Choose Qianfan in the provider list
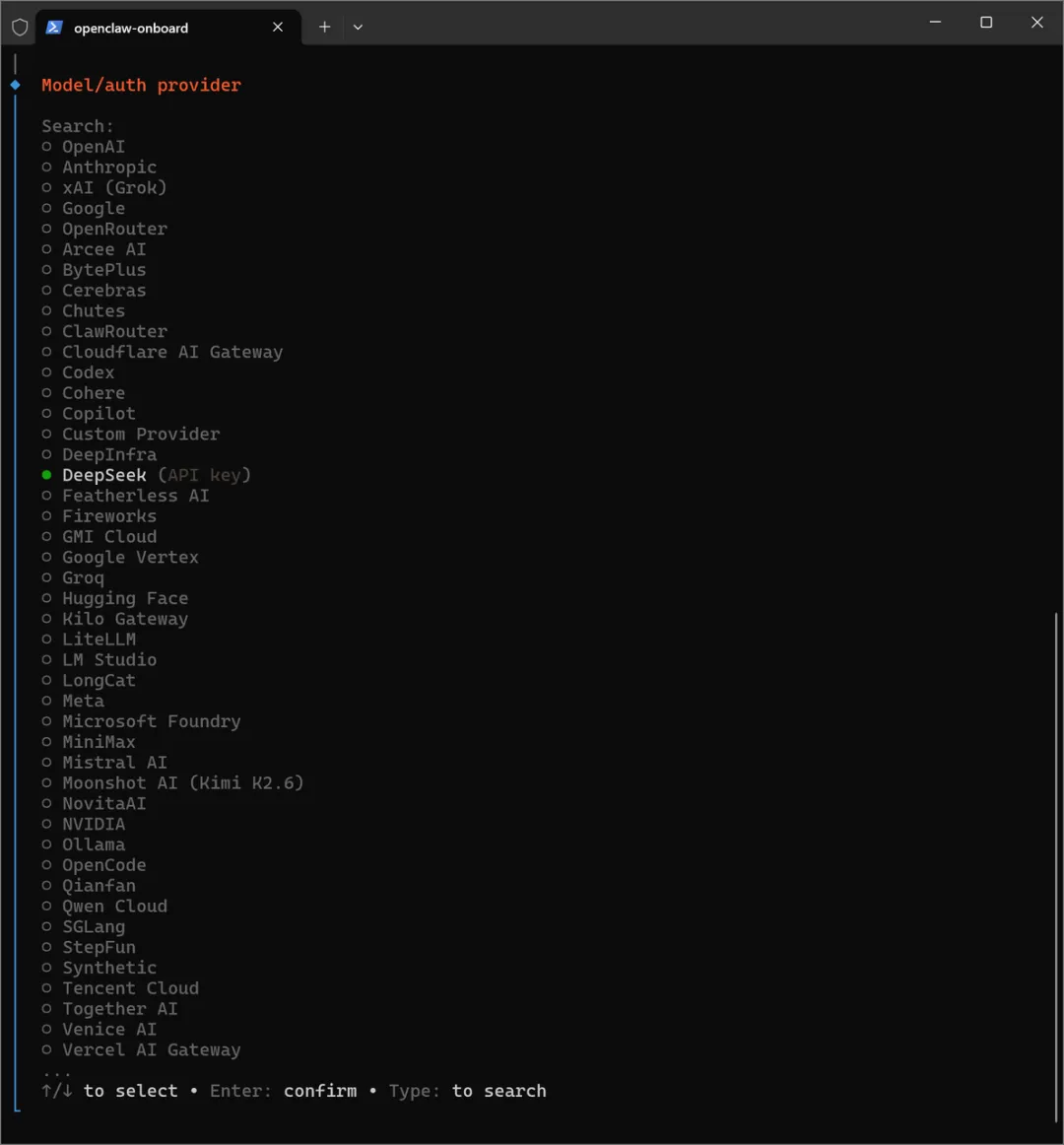Viewport: 1064px width, 1145px height. tap(89, 885)
